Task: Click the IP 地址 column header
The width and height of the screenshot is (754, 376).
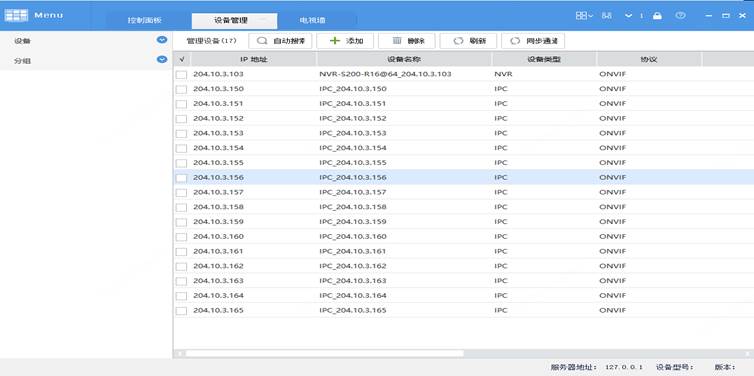Action: point(253,60)
